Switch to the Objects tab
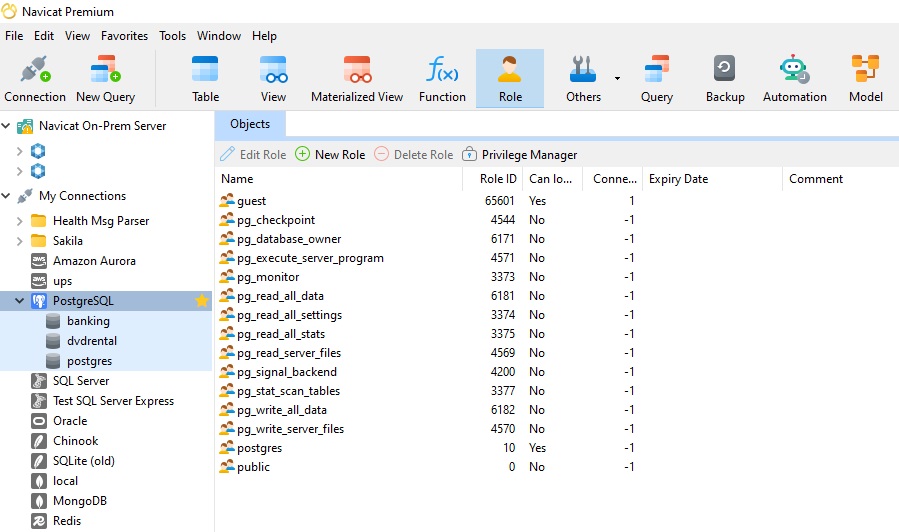 click(x=250, y=124)
